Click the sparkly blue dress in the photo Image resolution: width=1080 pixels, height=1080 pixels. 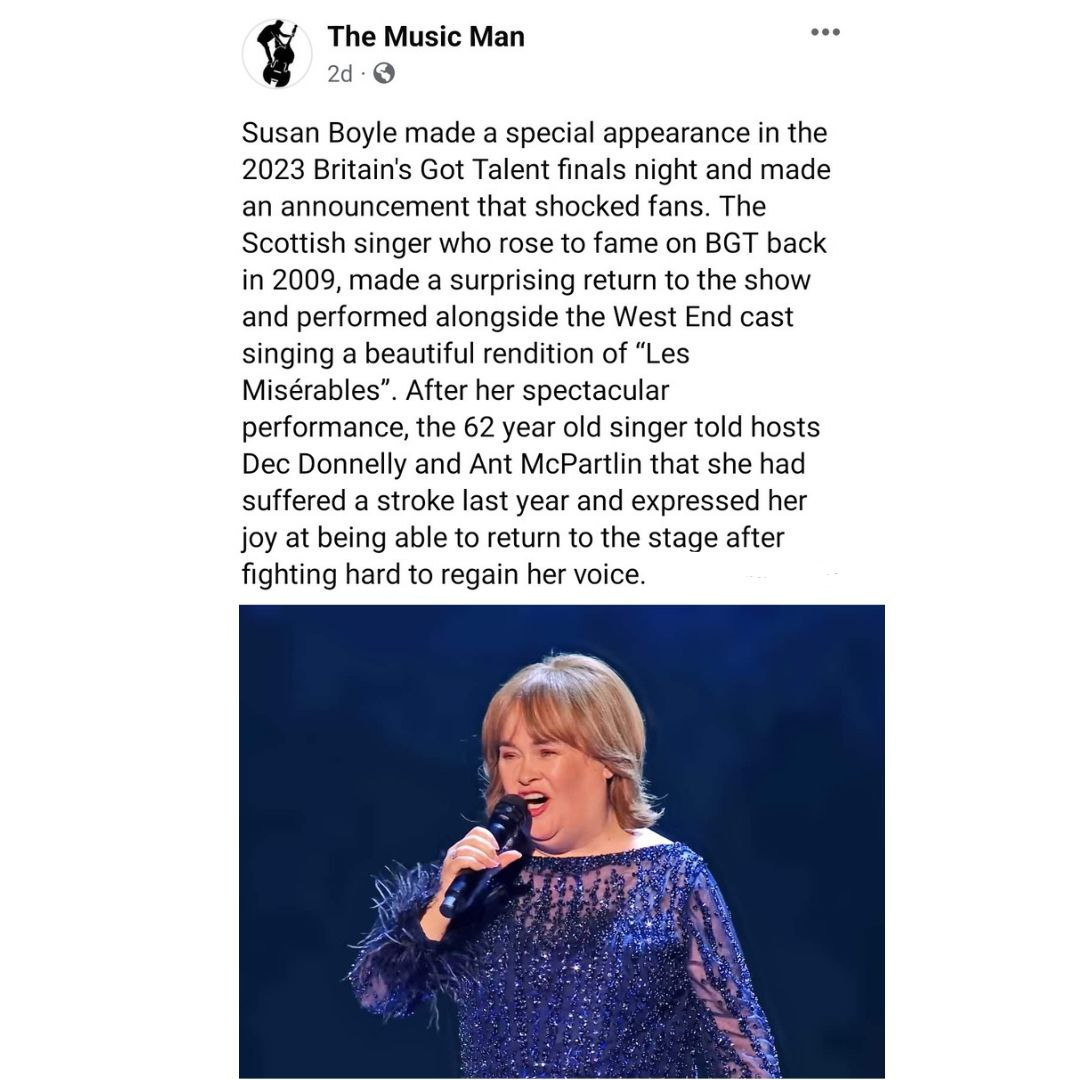[x=600, y=960]
